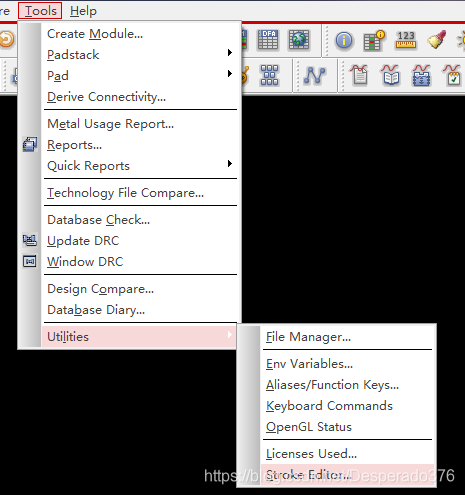Click the nine-square grid toolbar icon

point(269,75)
